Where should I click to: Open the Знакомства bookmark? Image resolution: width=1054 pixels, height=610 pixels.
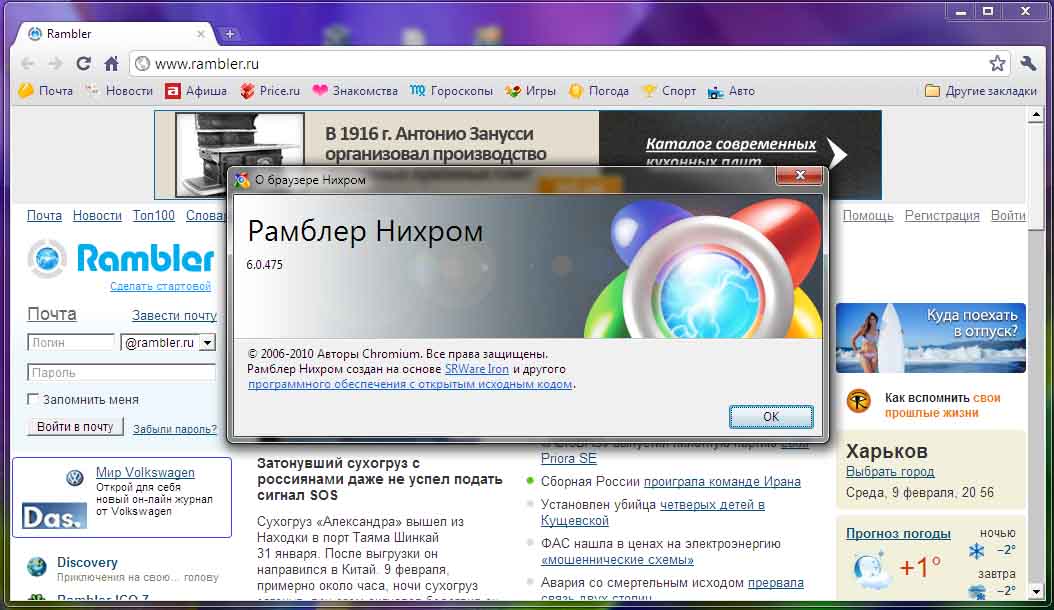click(356, 91)
